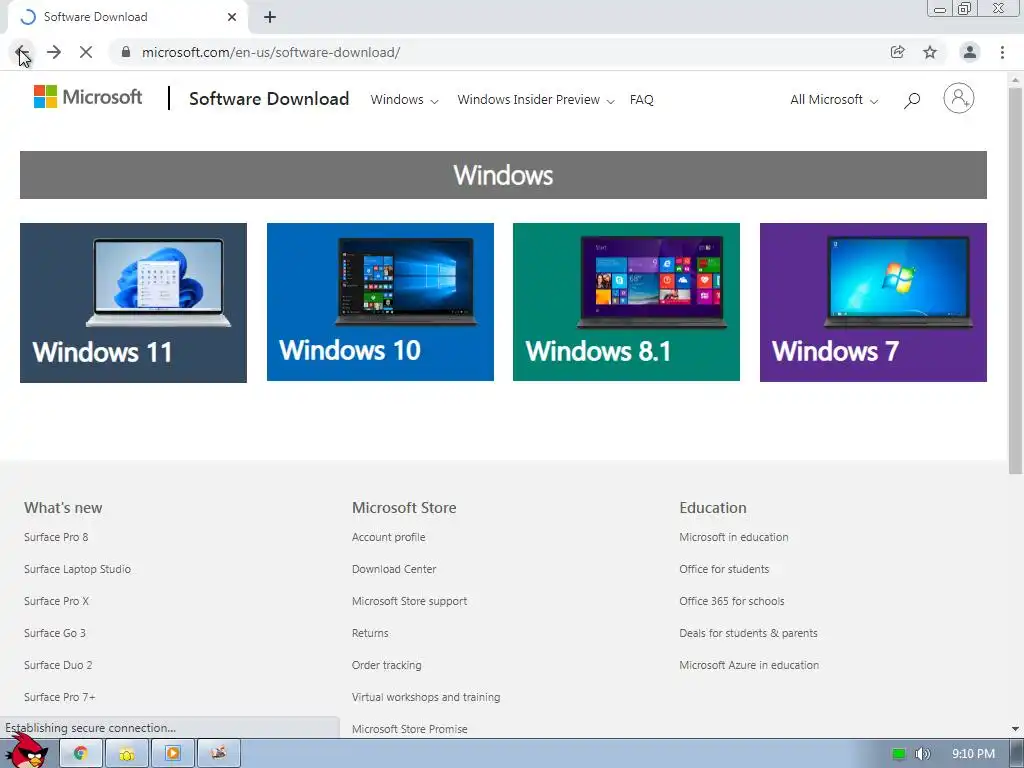Open the Windows 10 tile

(x=380, y=302)
